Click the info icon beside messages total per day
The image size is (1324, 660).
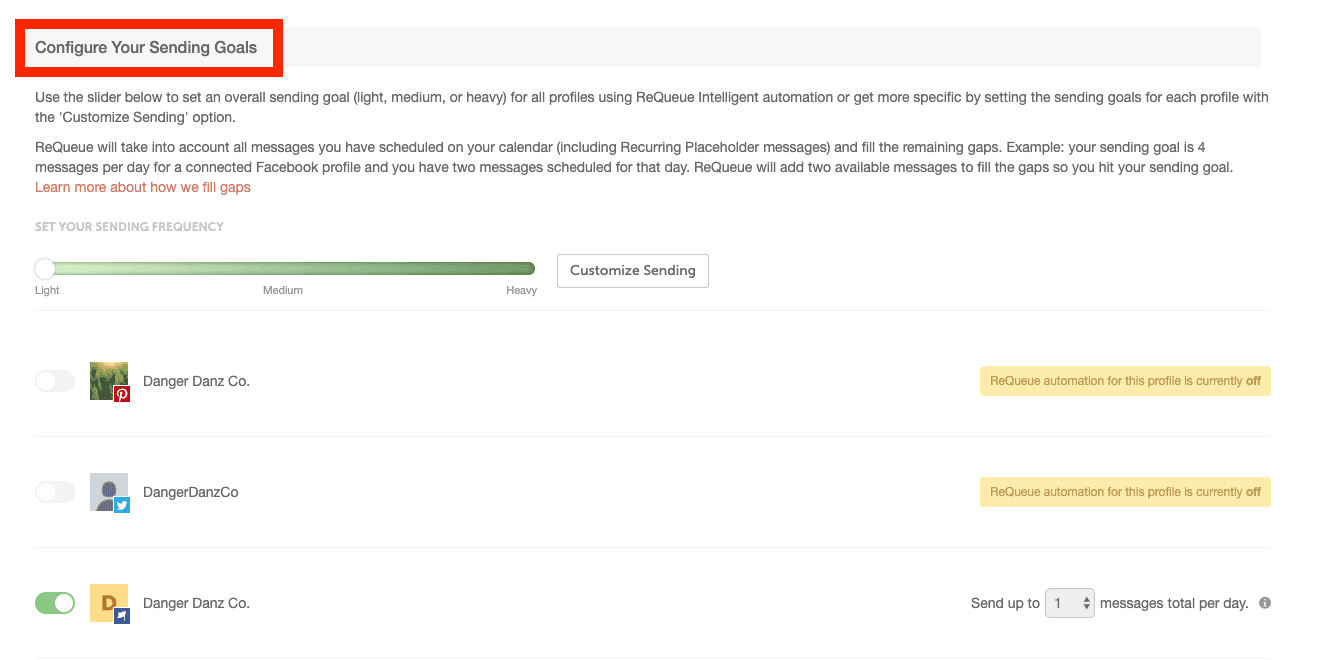pos(1265,603)
